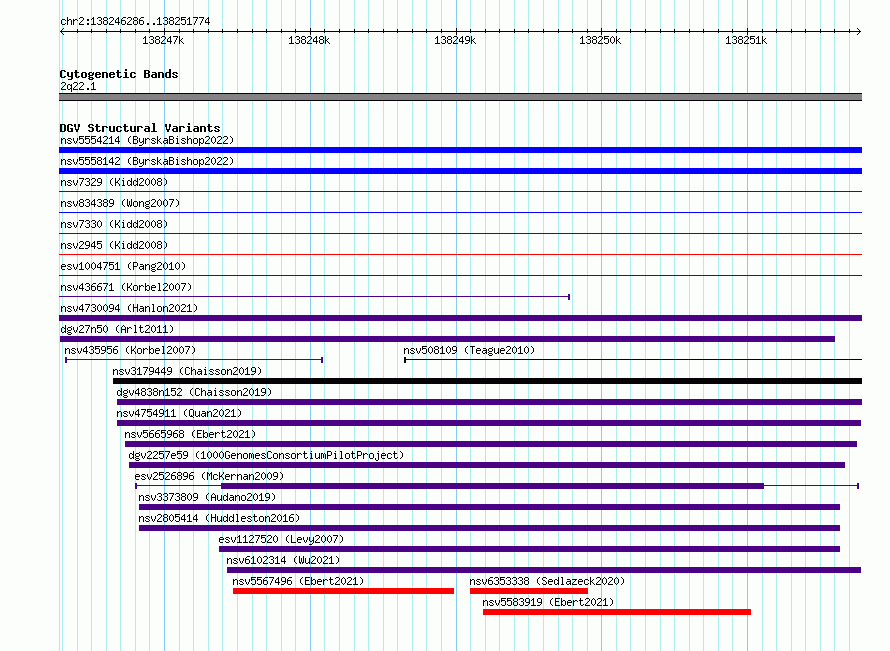Viewport: 890px width, 651px height.
Task: Open nsv435956 (Korbel2007) variant label
Action: point(130,350)
